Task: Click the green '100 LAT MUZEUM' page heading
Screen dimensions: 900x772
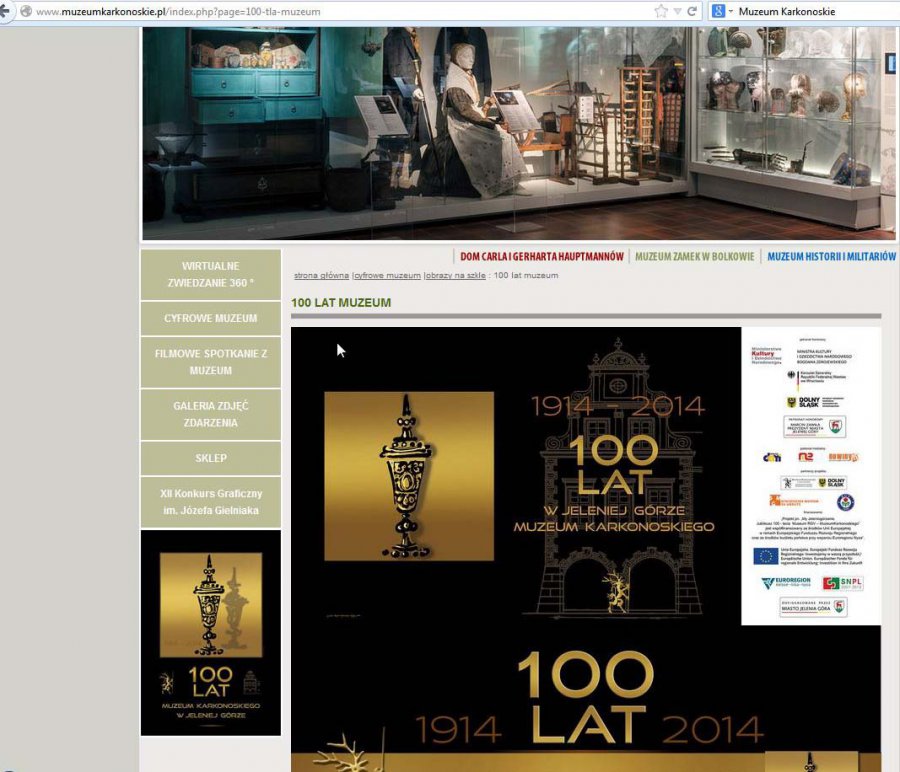Action: pyautogui.click(x=341, y=302)
